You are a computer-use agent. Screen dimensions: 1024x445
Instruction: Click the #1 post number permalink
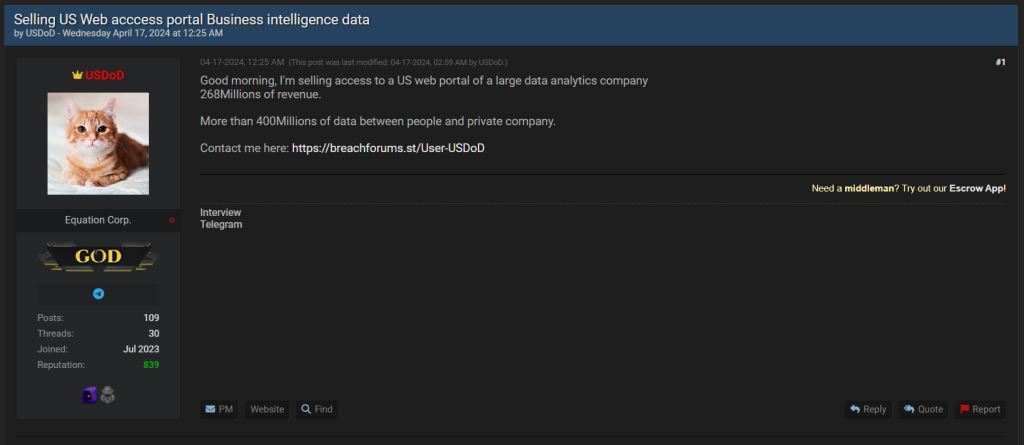click(1000, 62)
